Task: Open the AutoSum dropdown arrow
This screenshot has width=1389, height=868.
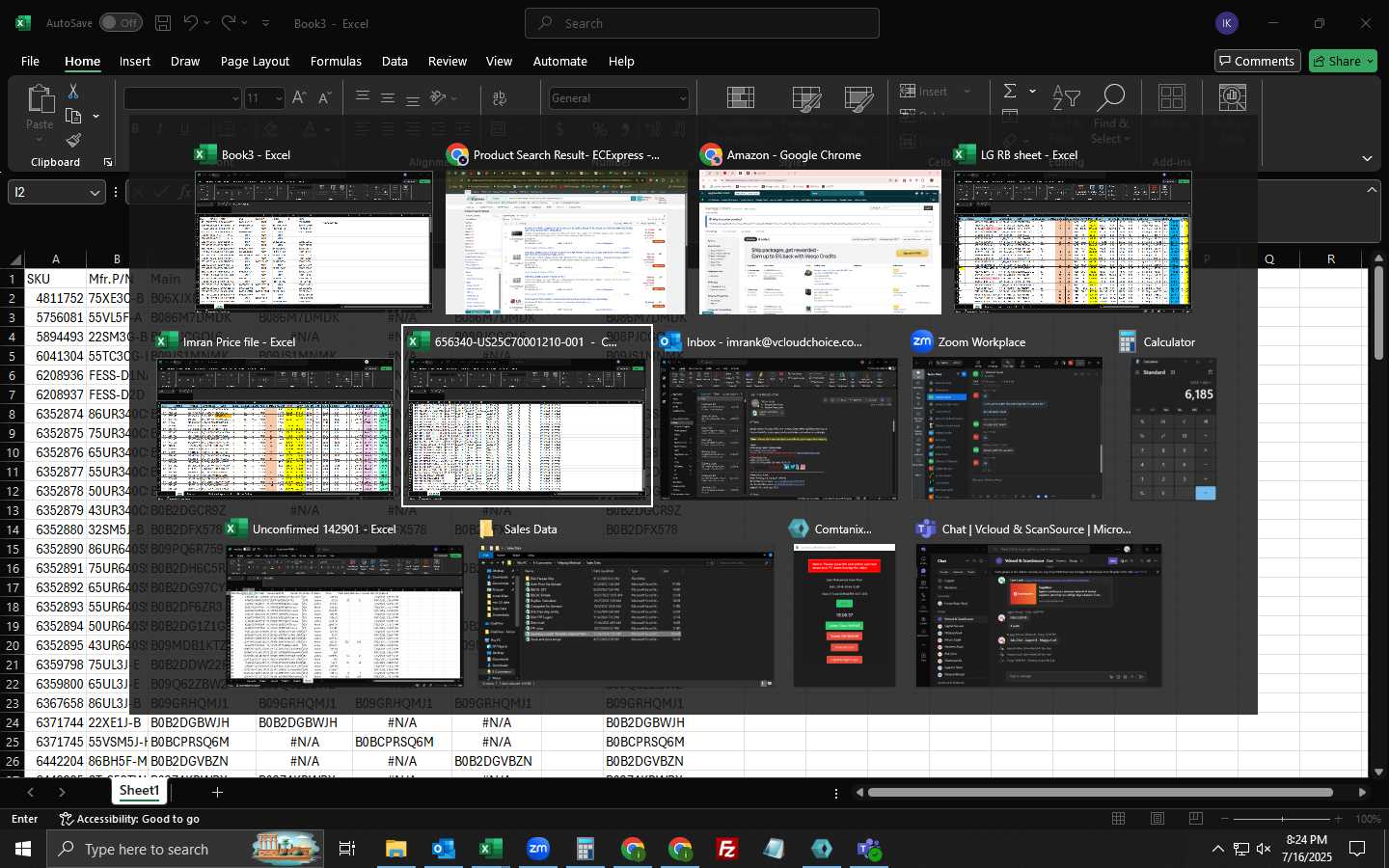Action: click(1032, 91)
